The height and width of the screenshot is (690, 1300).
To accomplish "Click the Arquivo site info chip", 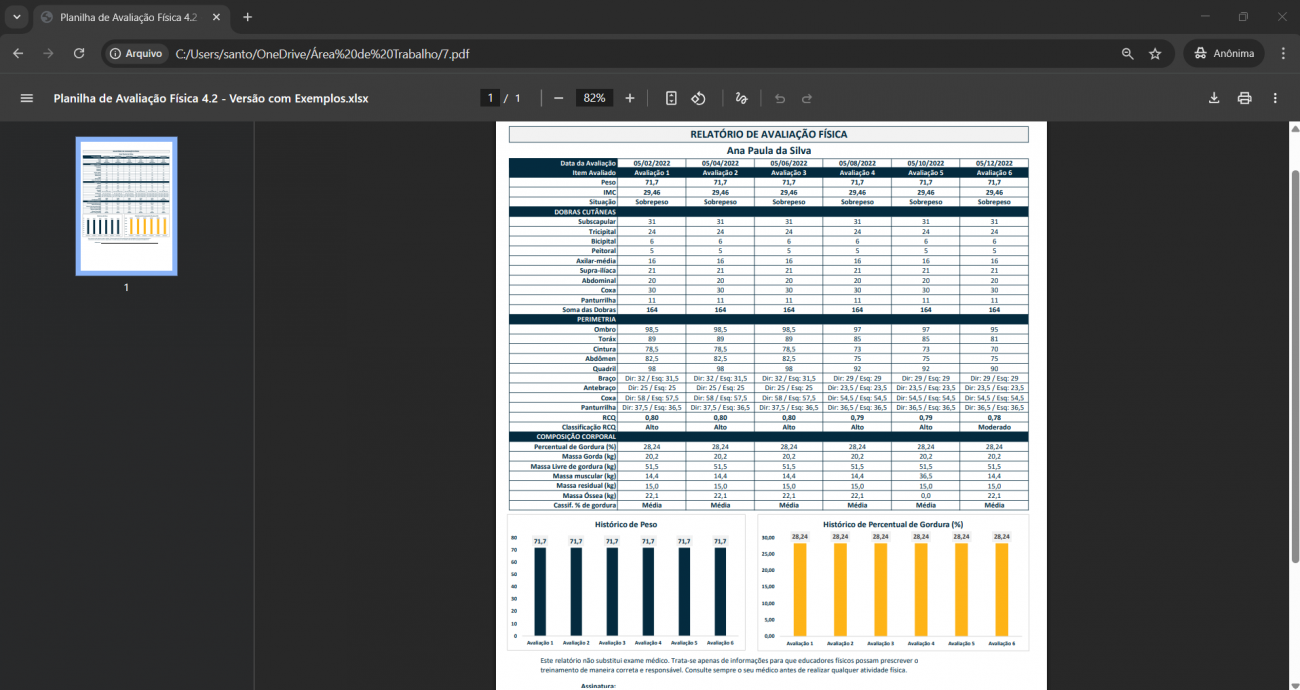I will point(136,54).
